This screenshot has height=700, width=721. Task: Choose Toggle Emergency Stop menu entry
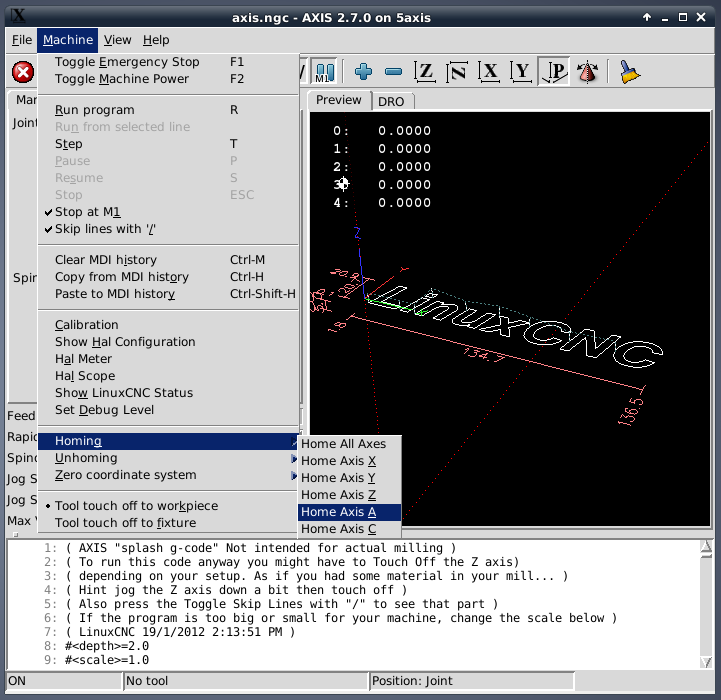pyautogui.click(x=168, y=62)
